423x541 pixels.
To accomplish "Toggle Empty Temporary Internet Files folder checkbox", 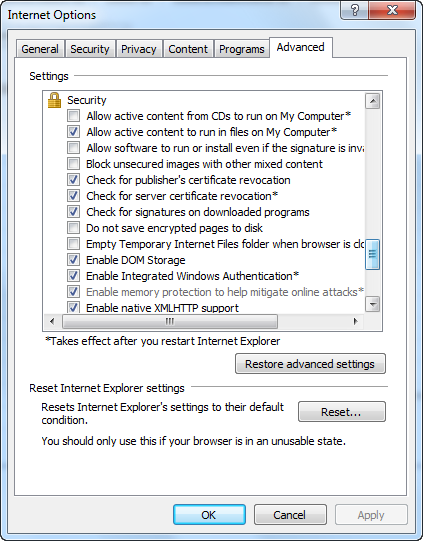I will (x=73, y=244).
